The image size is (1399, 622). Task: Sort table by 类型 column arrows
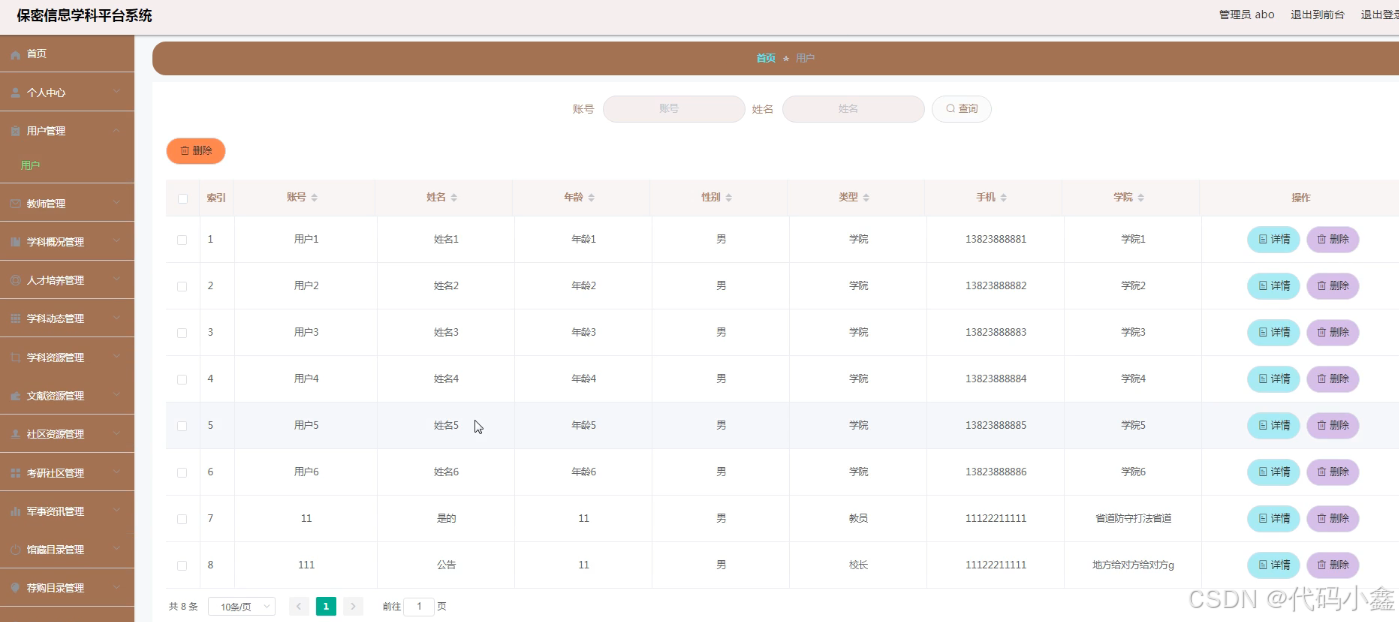866,198
